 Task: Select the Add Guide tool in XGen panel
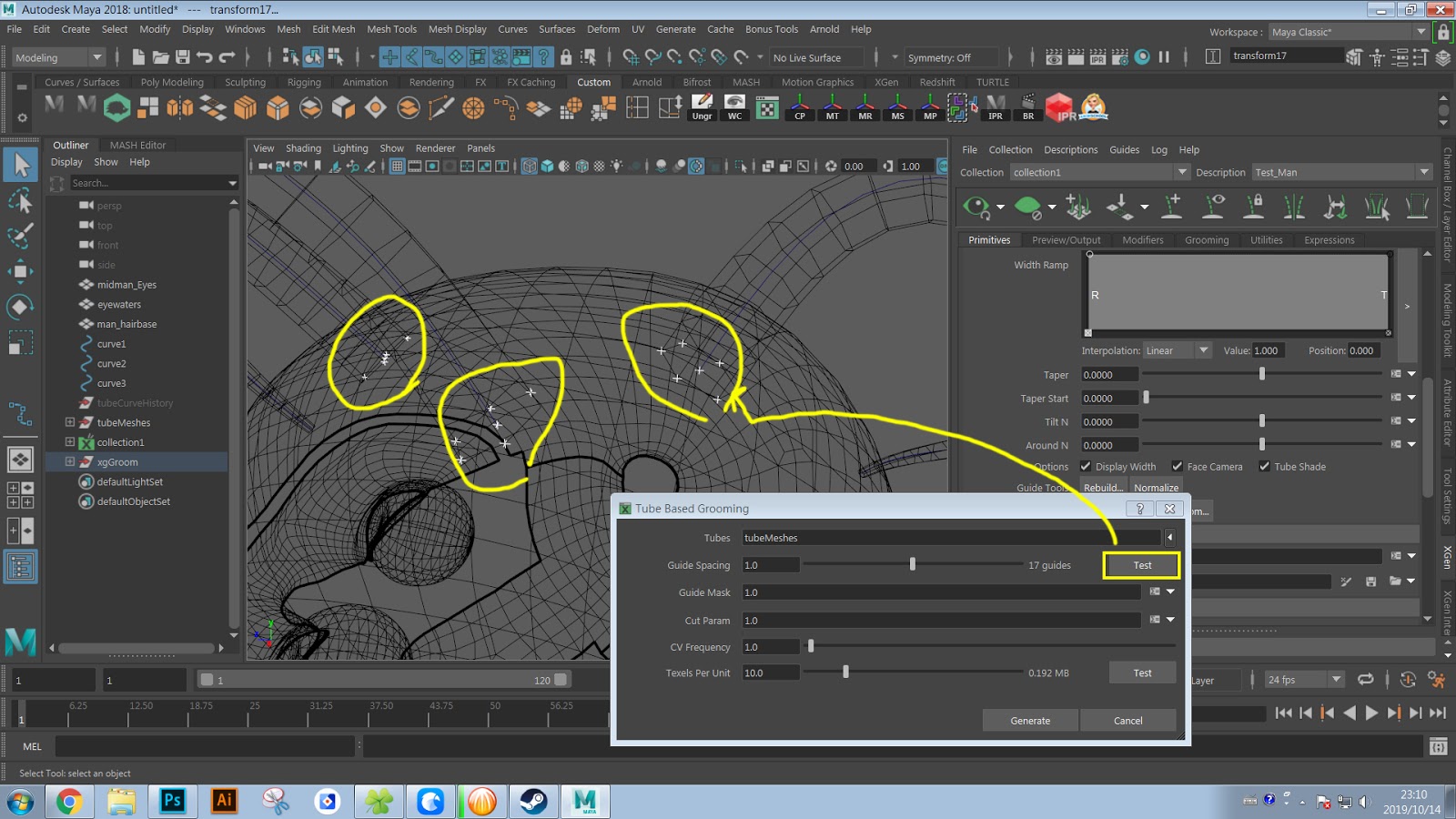pyautogui.click(x=1172, y=207)
